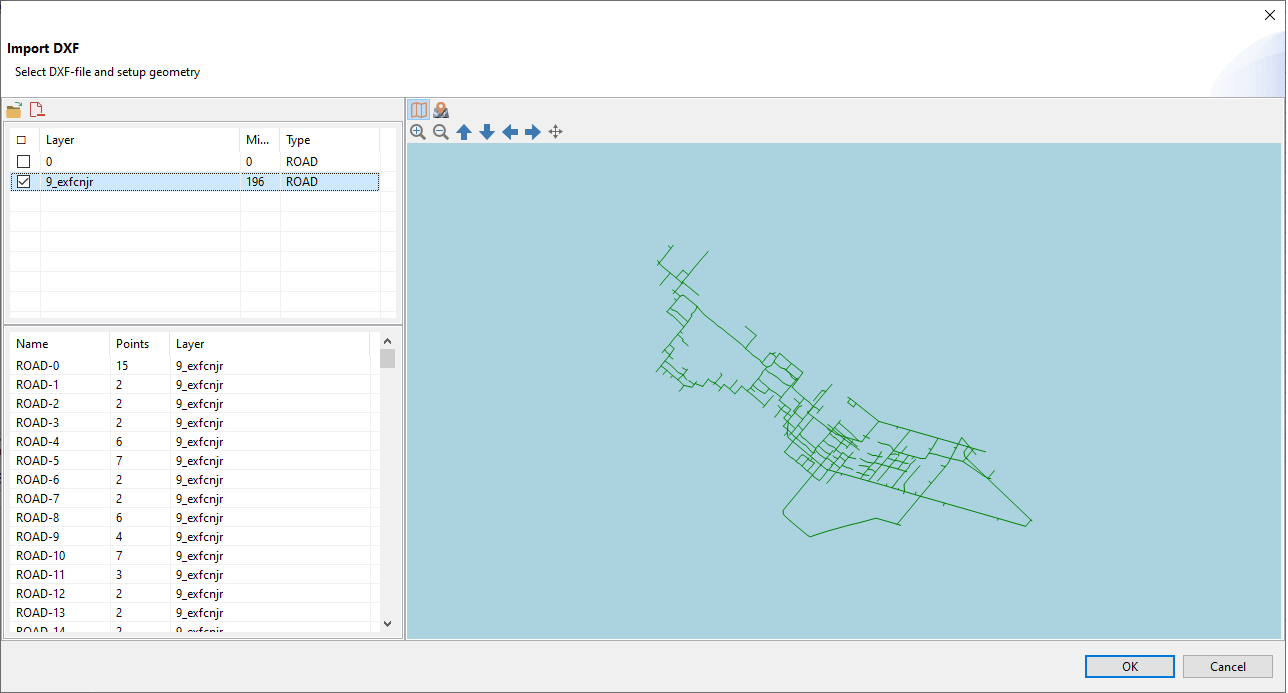This screenshot has width=1288, height=693.
Task: Click points value 15 for ROAD-0
Action: coord(122,366)
